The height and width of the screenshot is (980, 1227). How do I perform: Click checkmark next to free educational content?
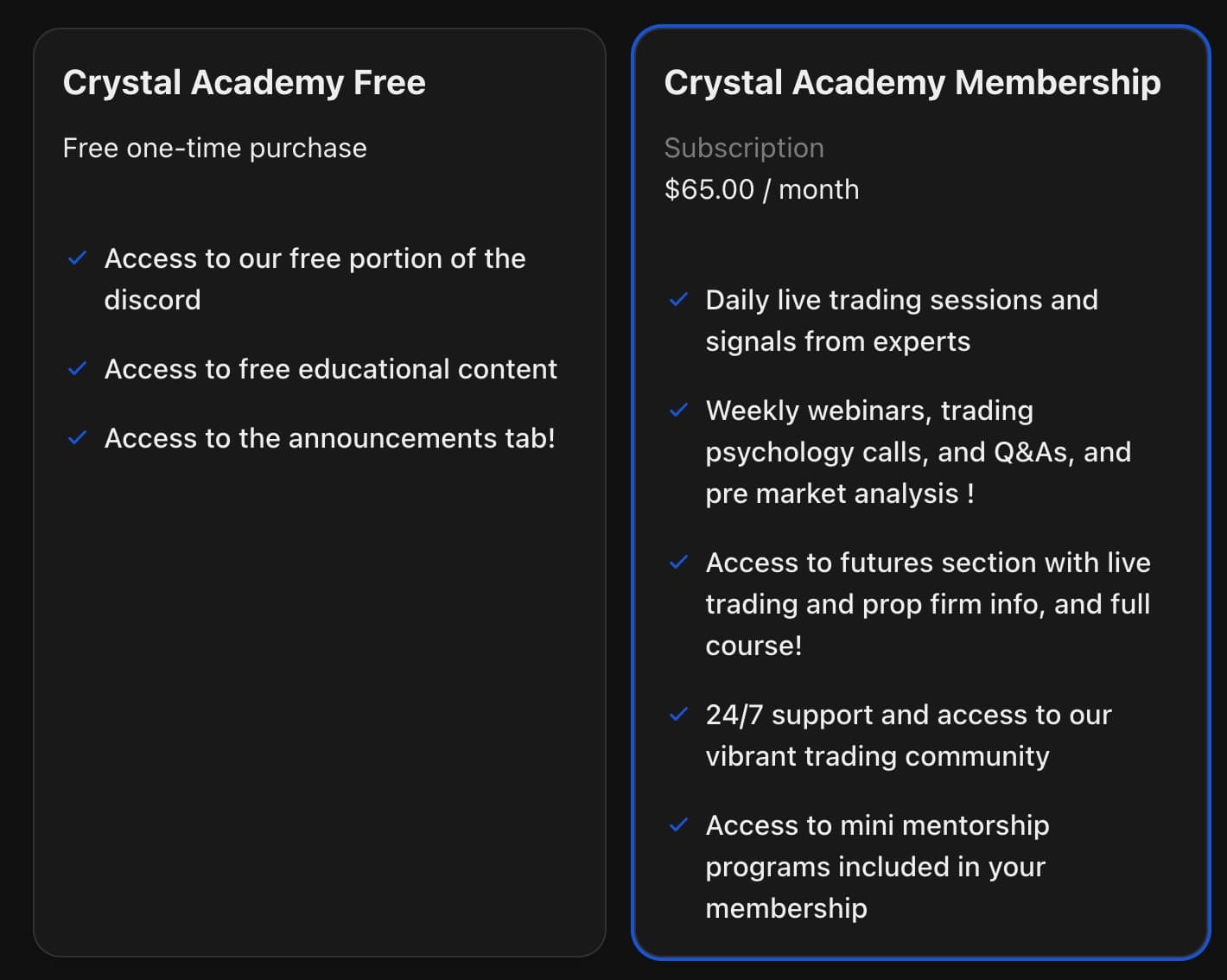(x=78, y=369)
